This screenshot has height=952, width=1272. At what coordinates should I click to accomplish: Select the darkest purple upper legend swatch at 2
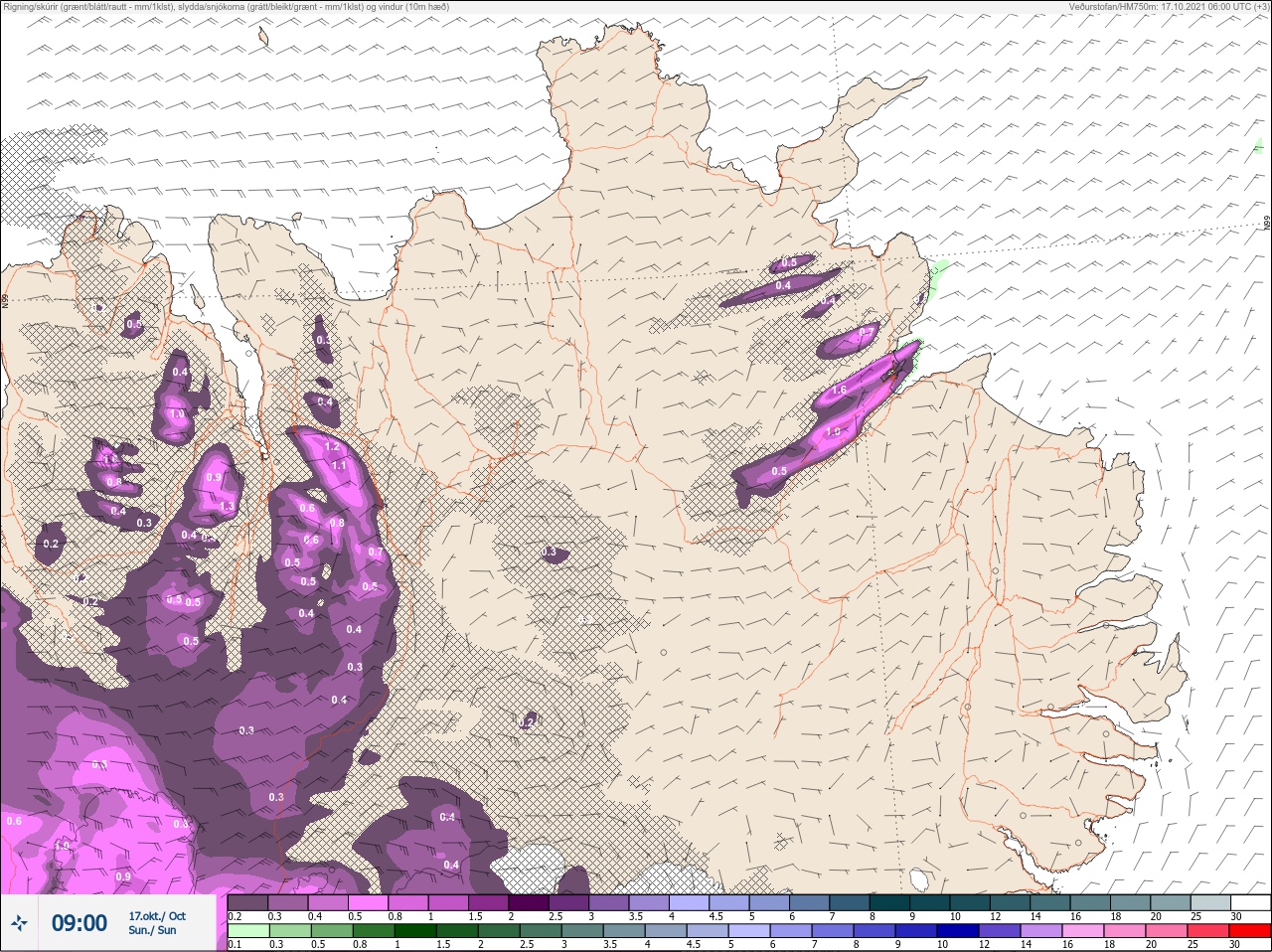click(x=531, y=902)
